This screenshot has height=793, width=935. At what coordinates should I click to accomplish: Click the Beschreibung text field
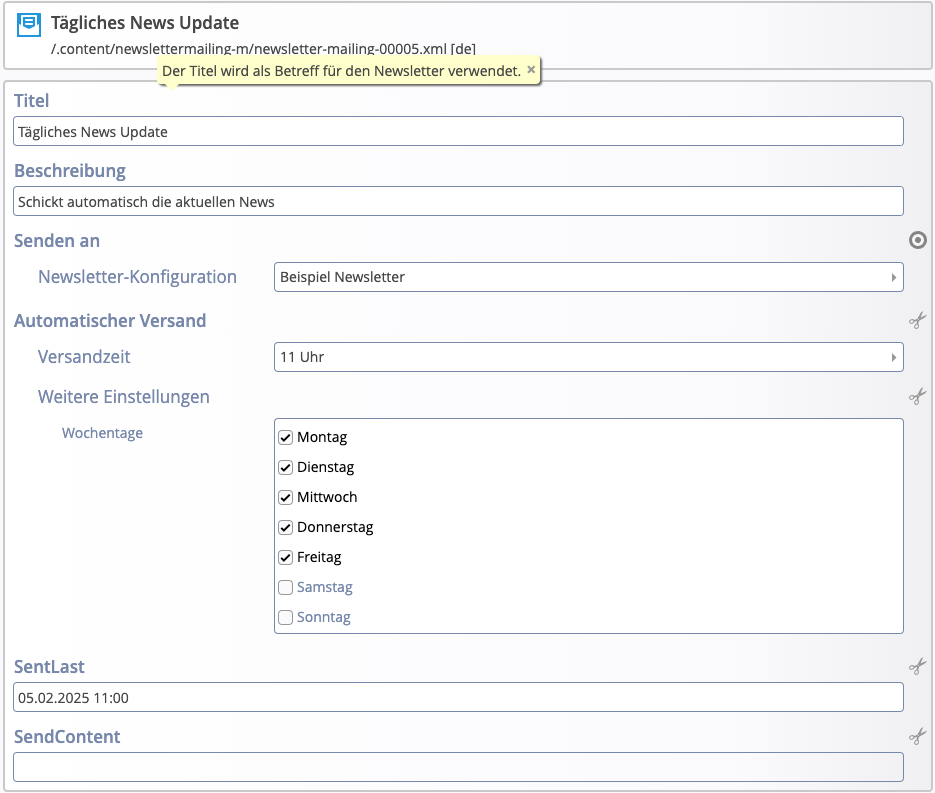(458, 202)
